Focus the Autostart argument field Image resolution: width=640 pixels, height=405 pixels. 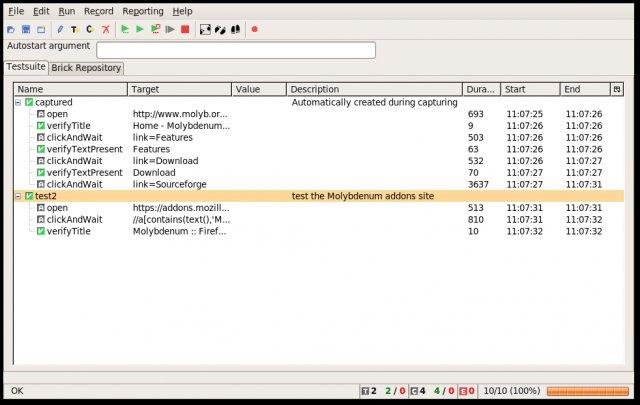[x=236, y=50]
